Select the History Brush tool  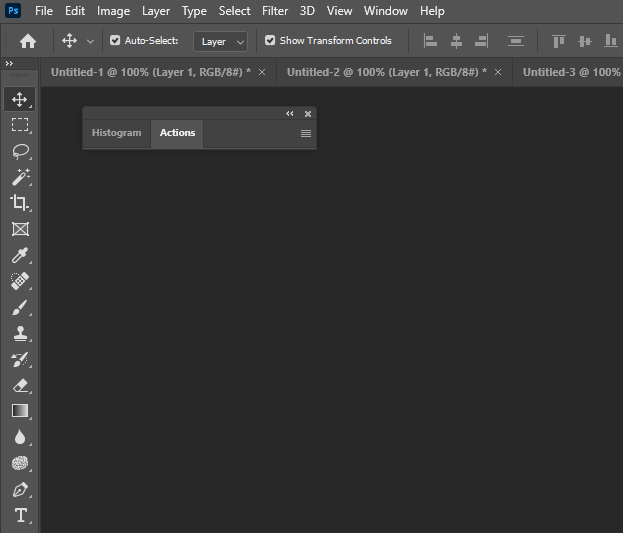20,360
